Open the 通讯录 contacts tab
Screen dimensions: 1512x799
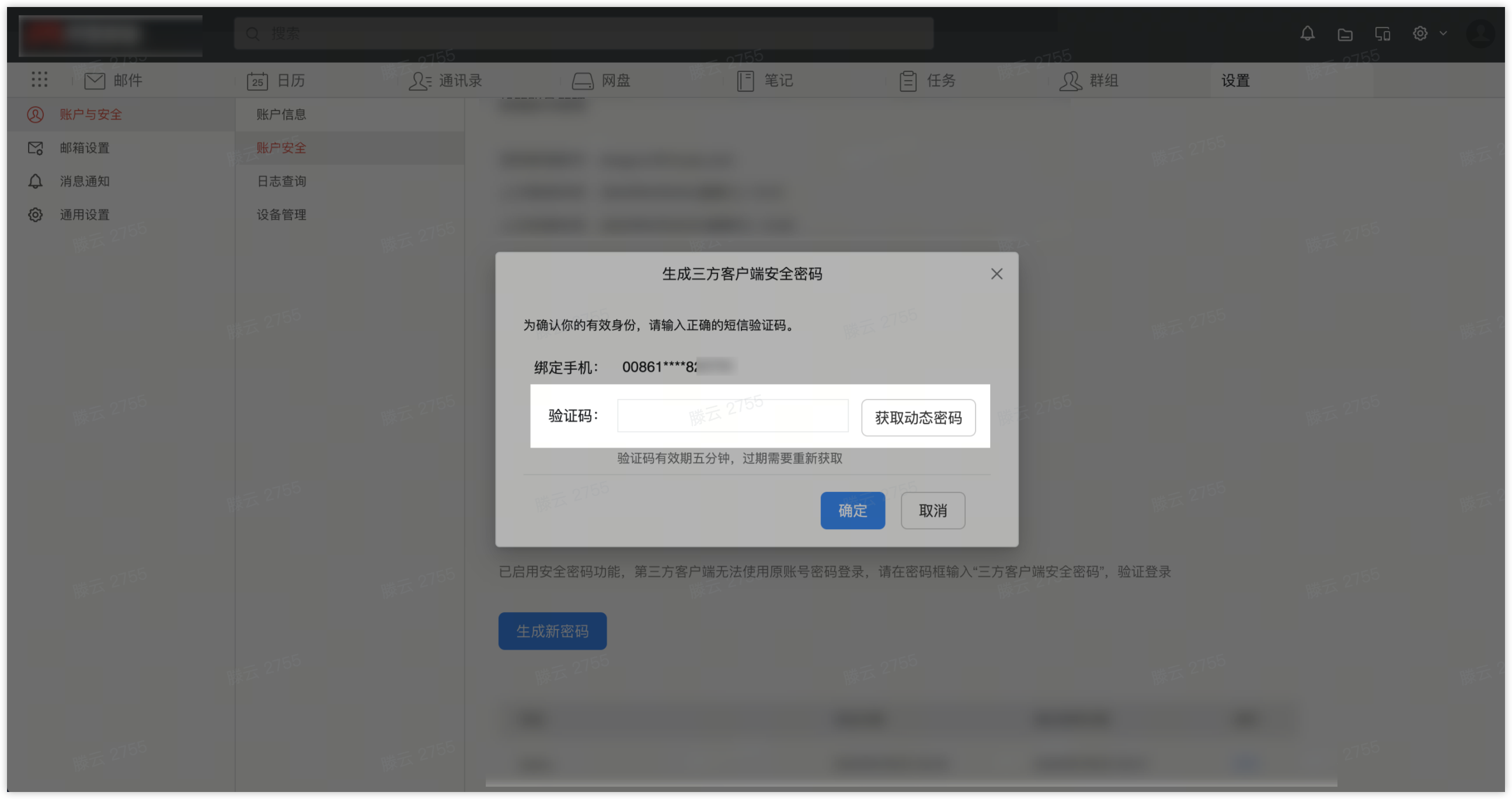[445, 81]
